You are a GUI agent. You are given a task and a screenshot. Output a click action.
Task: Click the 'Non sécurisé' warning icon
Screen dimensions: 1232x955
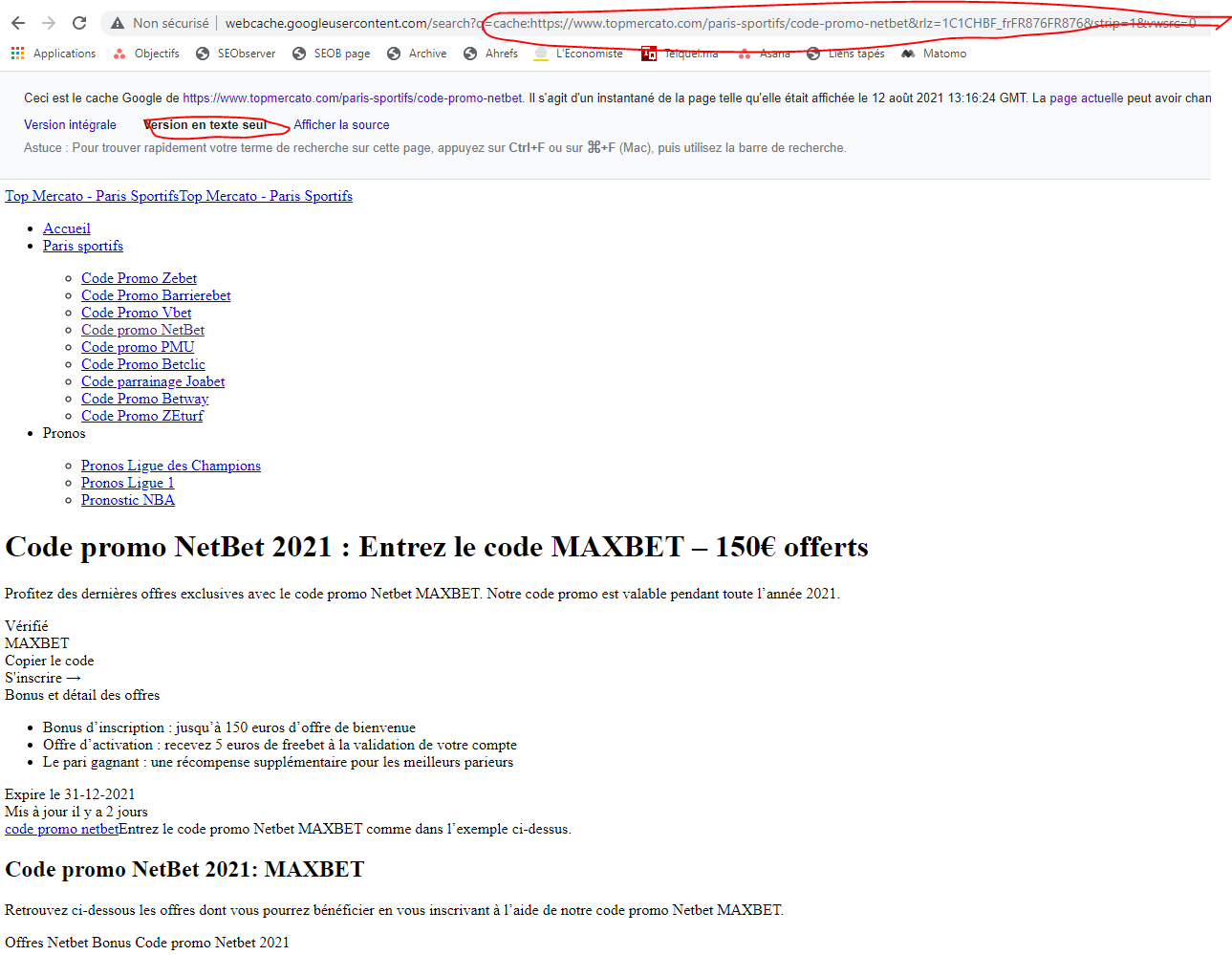118,23
